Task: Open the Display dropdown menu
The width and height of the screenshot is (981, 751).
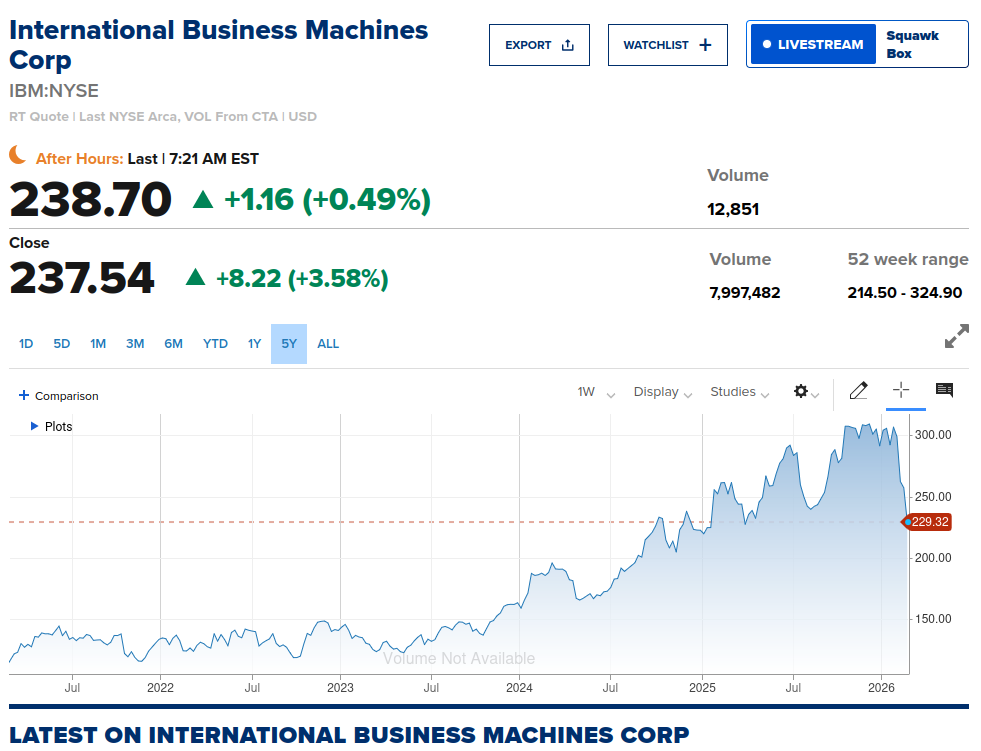Action: click(663, 392)
